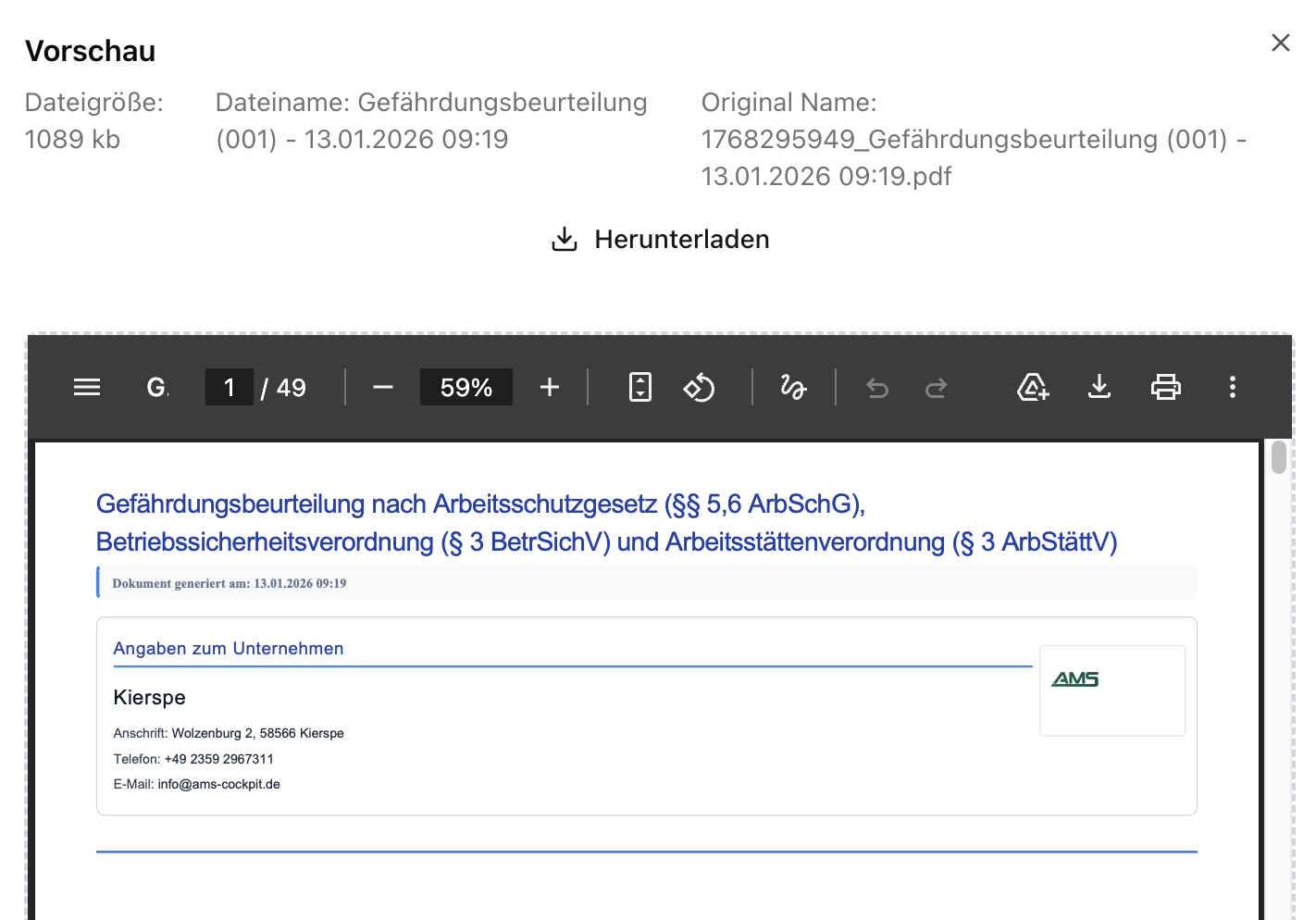Download the PDF via the toolbar download icon
Screen dimensions: 1316x920
[x=1099, y=387]
